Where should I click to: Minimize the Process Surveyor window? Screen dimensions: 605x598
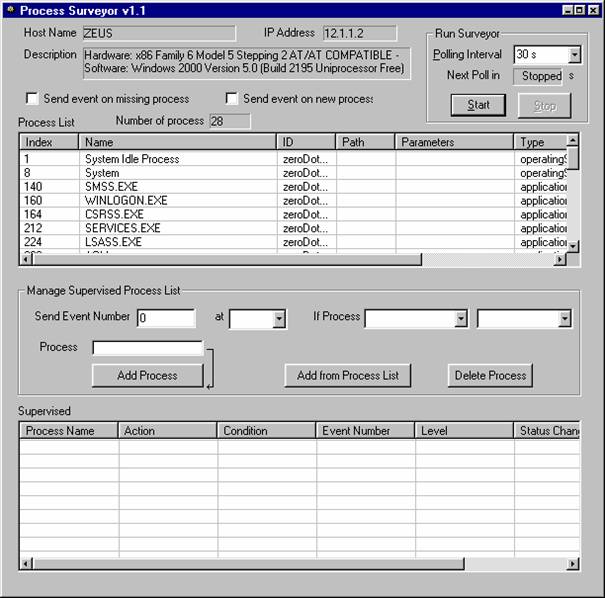568,10
